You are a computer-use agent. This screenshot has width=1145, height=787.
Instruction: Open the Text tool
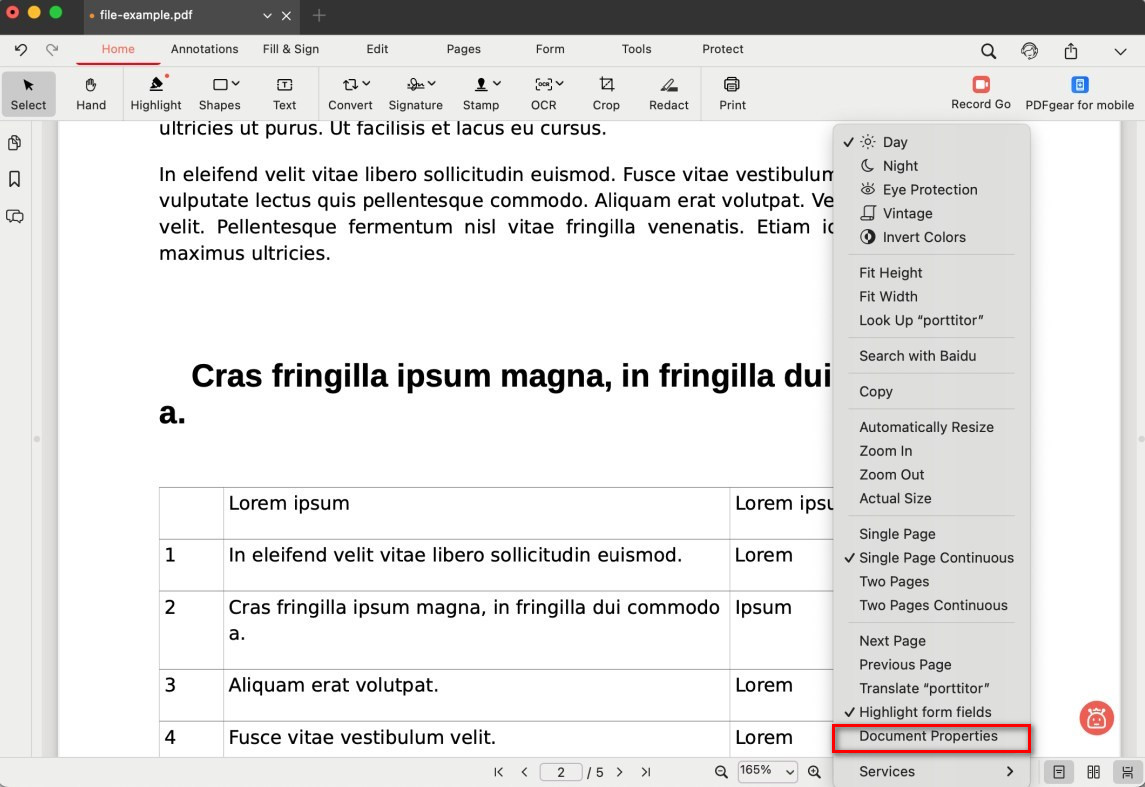tap(285, 93)
